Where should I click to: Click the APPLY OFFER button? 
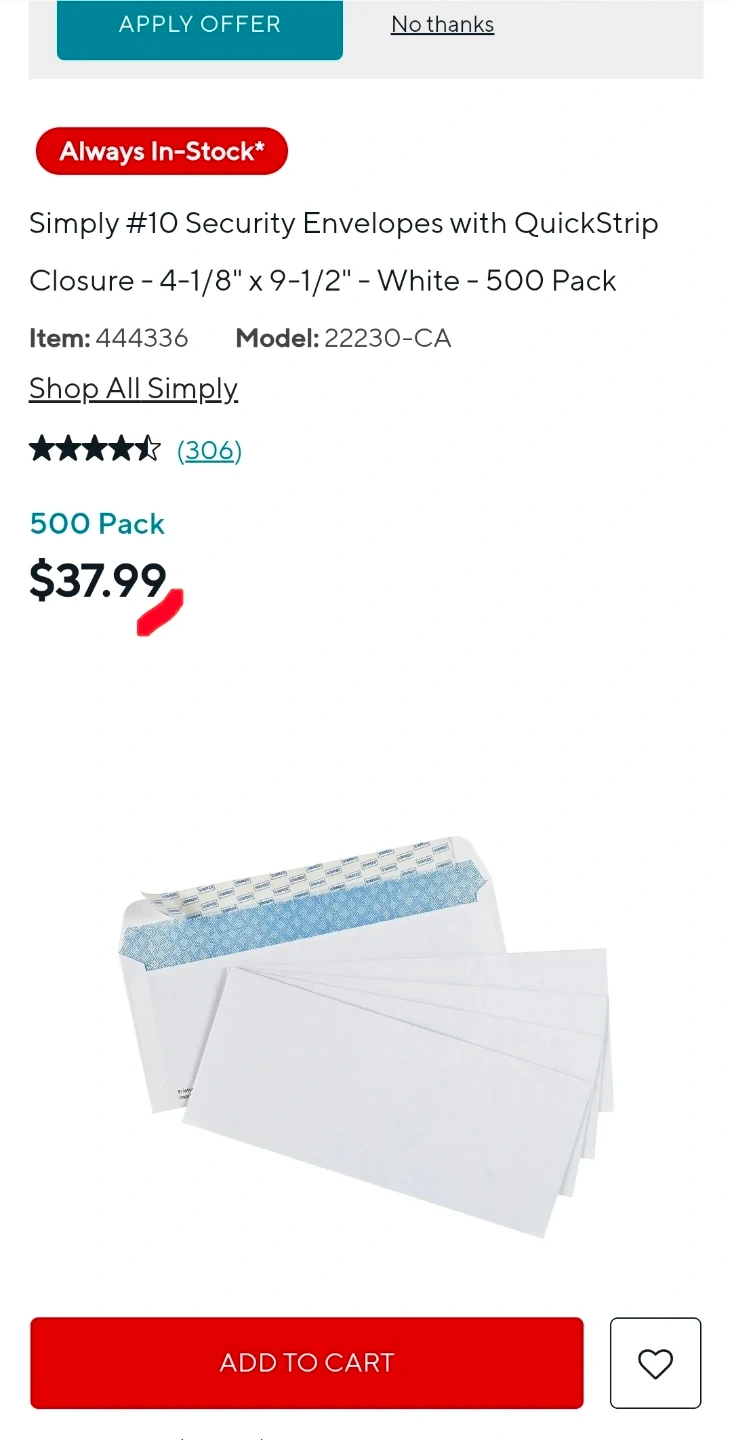click(200, 24)
